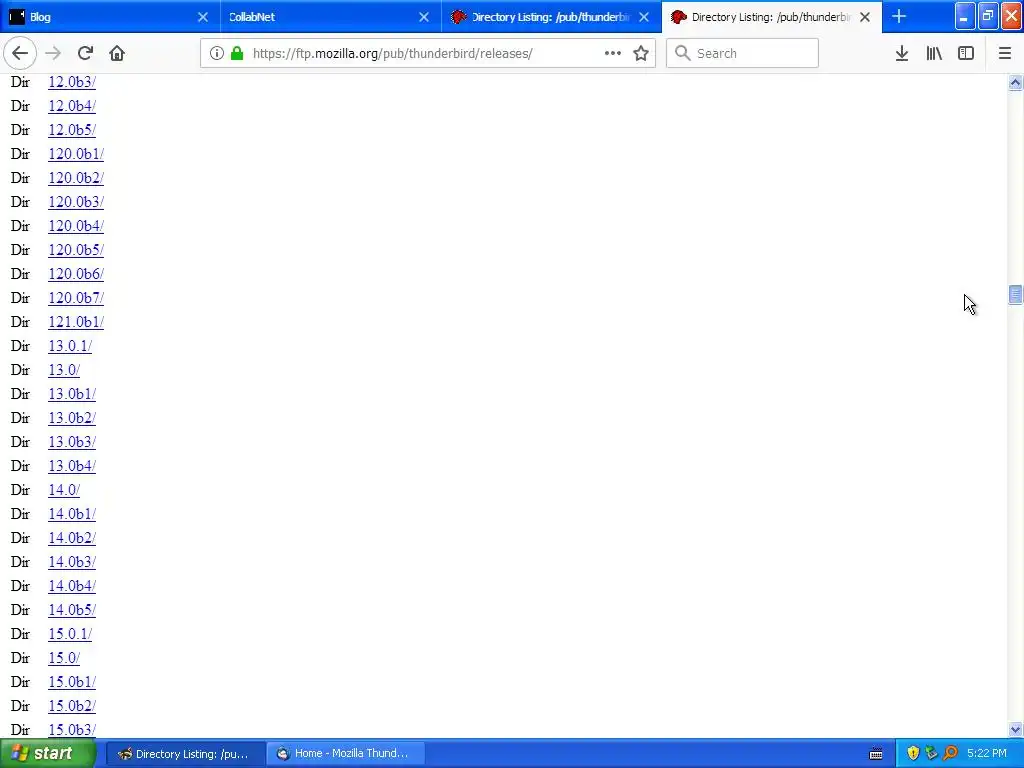Open the 120.0b4/ directory link
This screenshot has height=768, width=1024.
(x=76, y=226)
